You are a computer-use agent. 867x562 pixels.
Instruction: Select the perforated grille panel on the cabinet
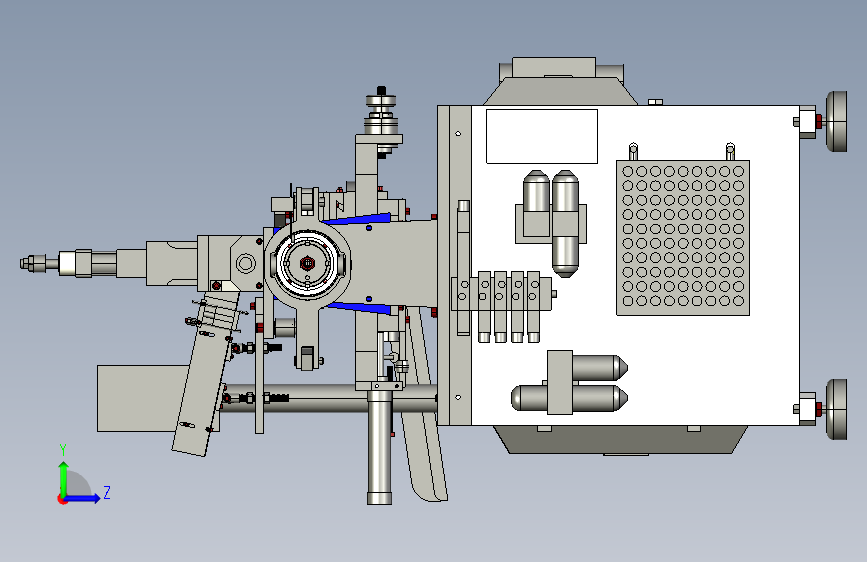(683, 238)
